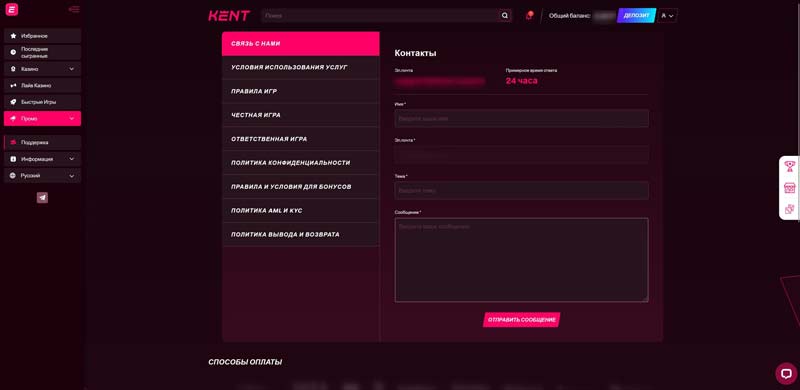Open Политика конфиденциальности section

click(x=301, y=163)
